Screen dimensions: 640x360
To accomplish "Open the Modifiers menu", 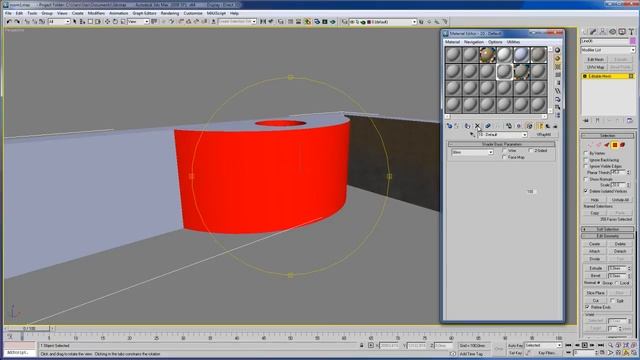I will click(96, 13).
